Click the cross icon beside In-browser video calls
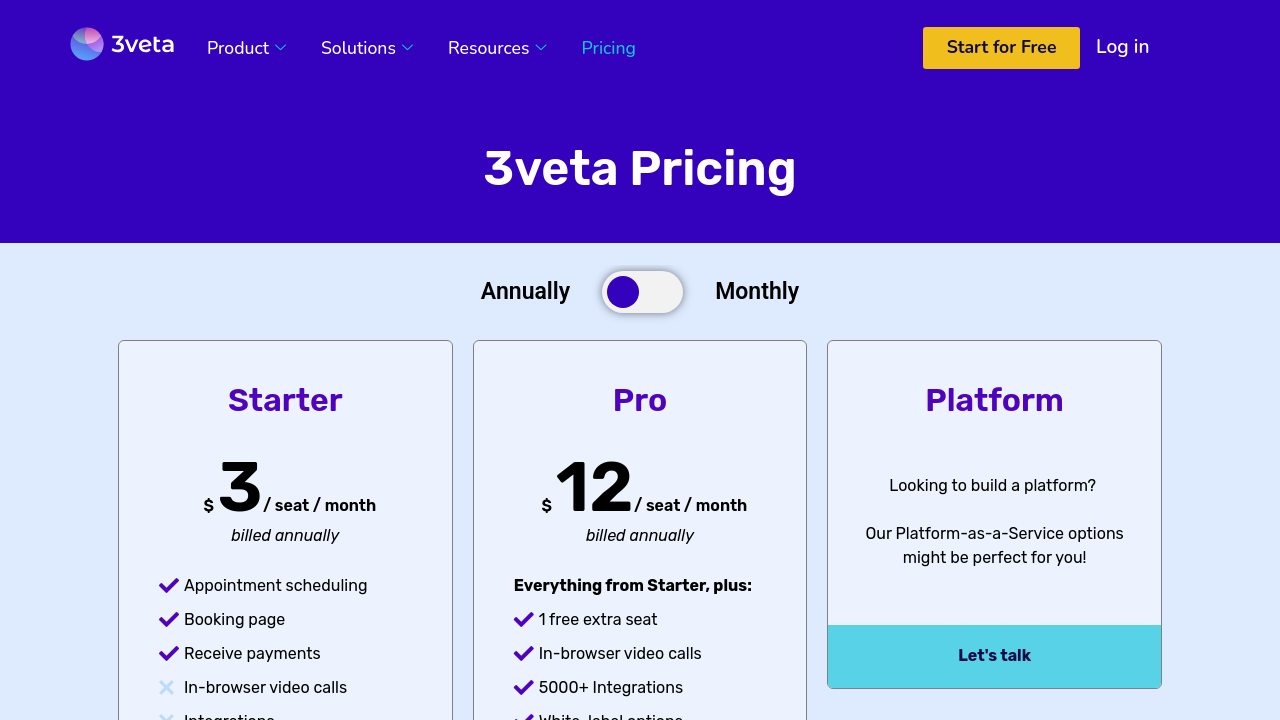This screenshot has width=1280, height=720. [x=167, y=687]
